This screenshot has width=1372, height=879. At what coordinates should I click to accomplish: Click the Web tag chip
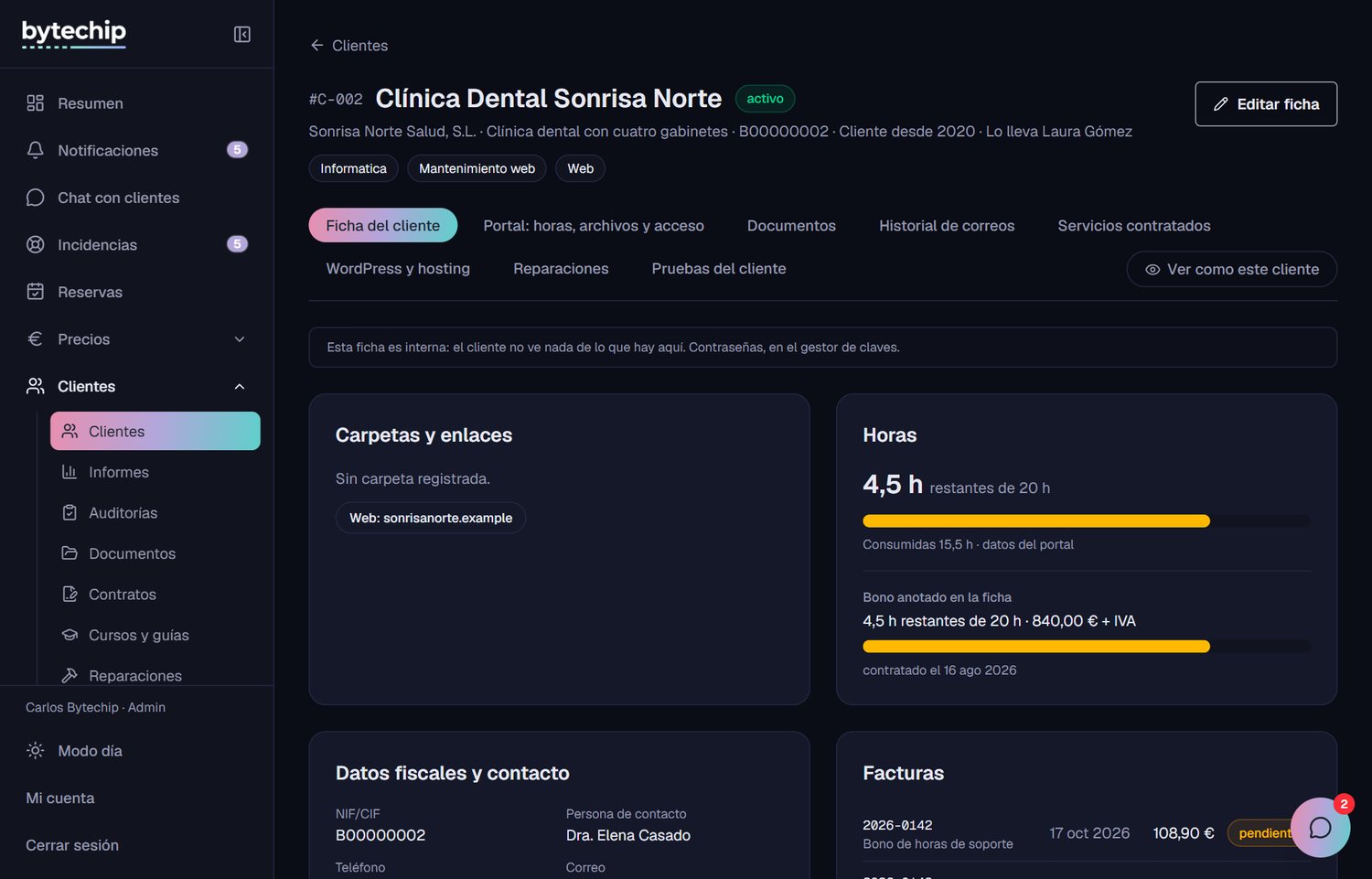click(x=580, y=168)
